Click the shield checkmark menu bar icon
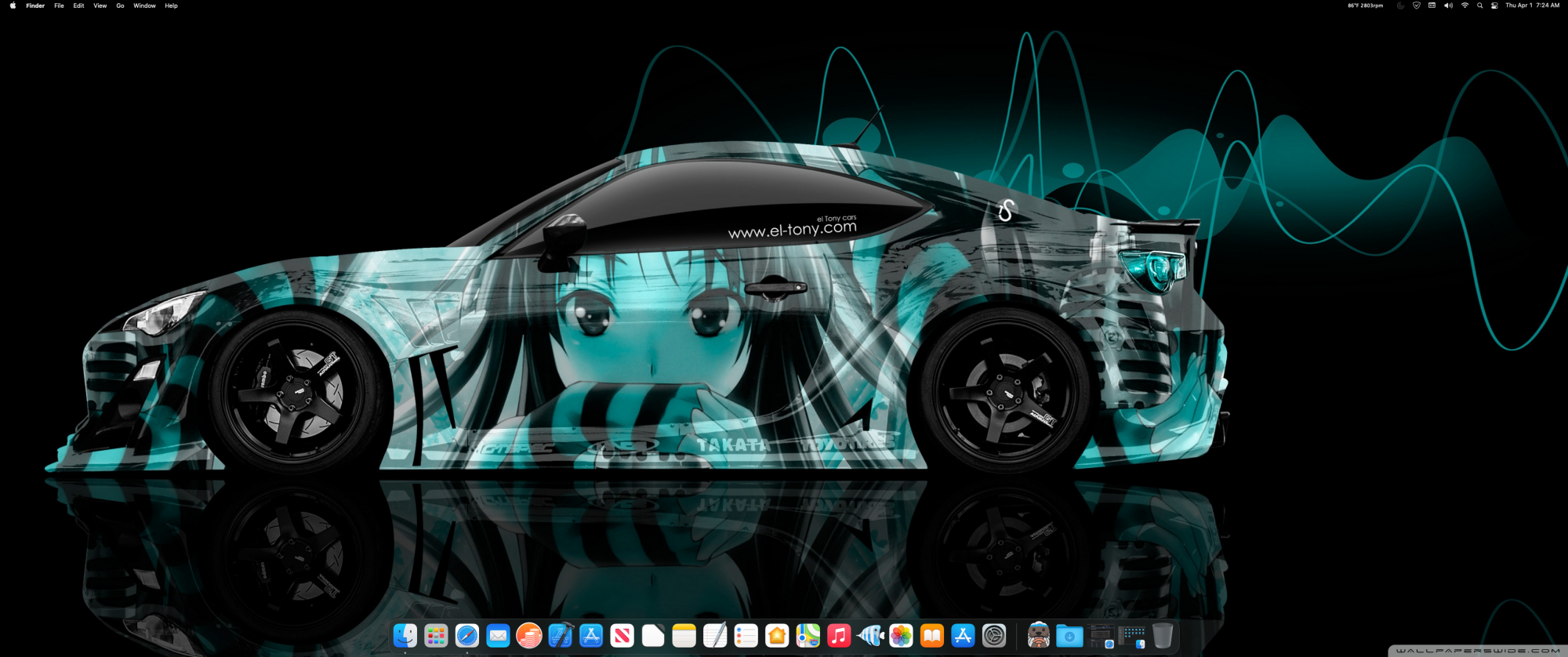 tap(1416, 5)
